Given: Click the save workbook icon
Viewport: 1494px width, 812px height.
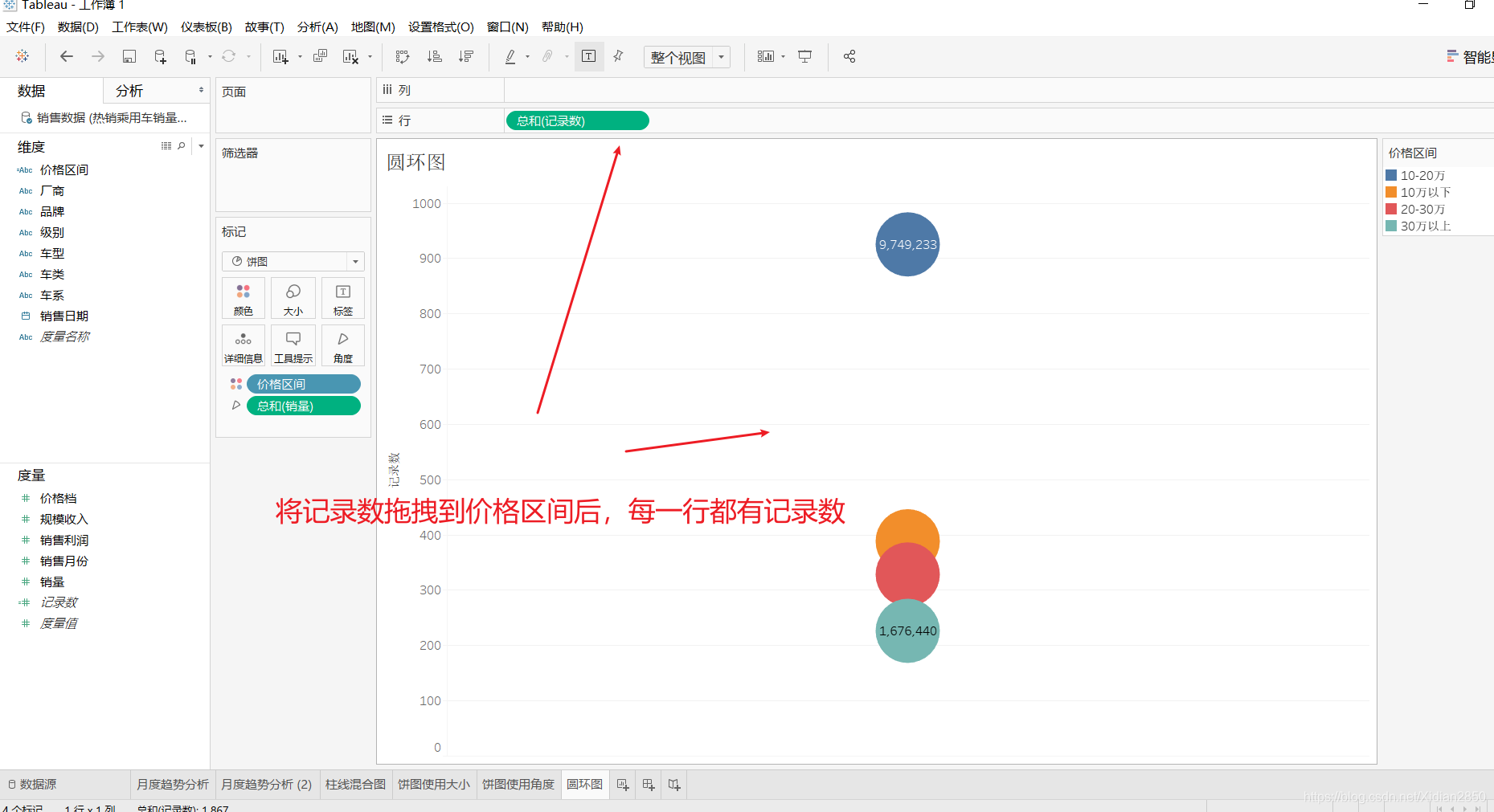Looking at the screenshot, I should coord(129,56).
